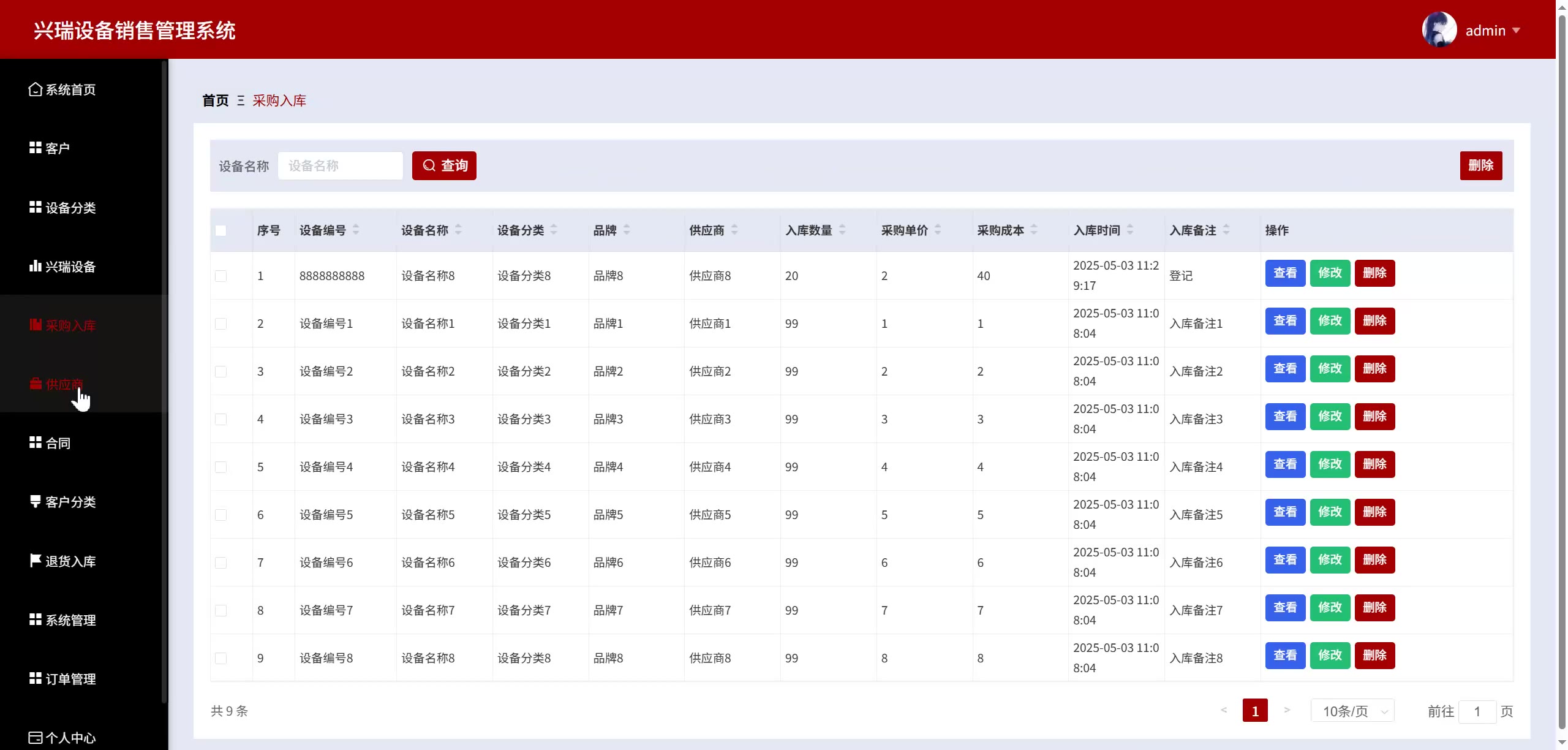The image size is (1568, 750).
Task: Click the home icon beside 系统首页
Action: coord(35,89)
